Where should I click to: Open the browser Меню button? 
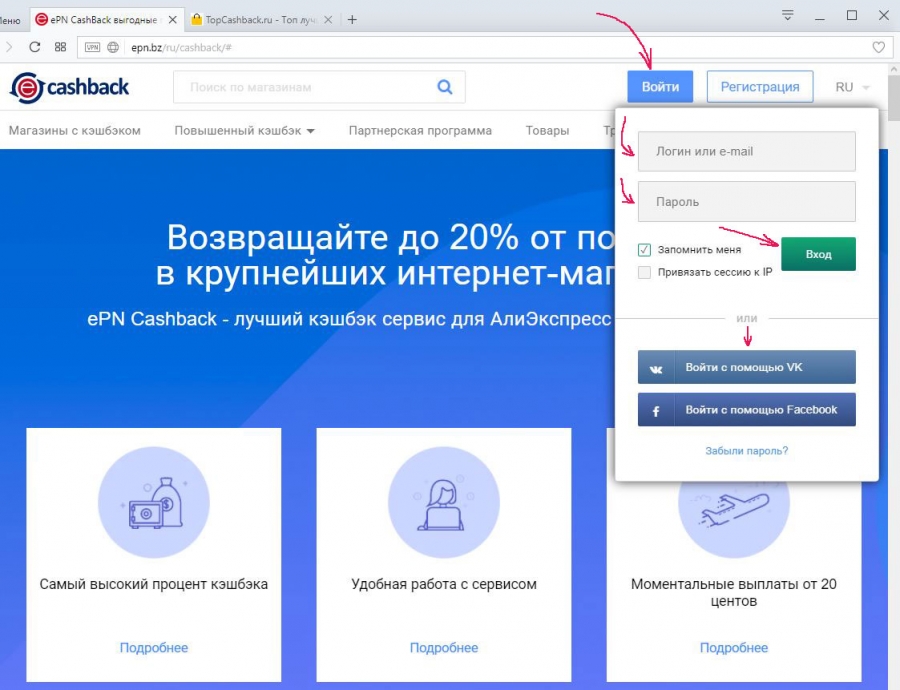coord(10,20)
